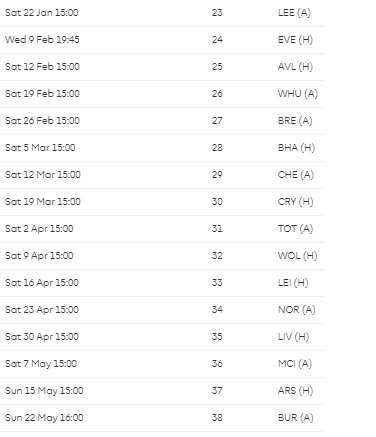The width and height of the screenshot is (376, 437).
Task: Click the NOR (A) fixture entry
Action: [297, 310]
